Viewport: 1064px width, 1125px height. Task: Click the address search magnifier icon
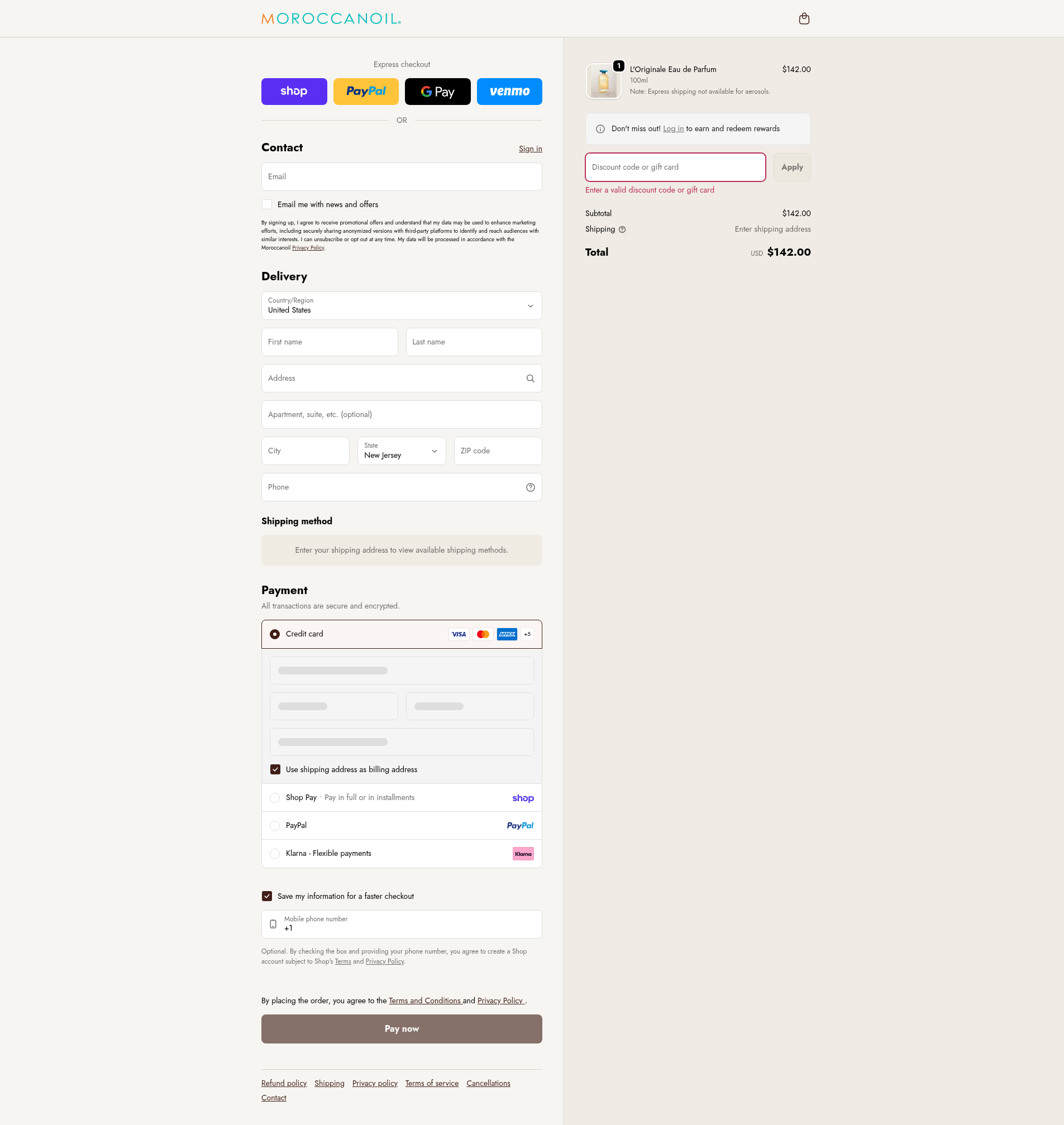(530, 378)
